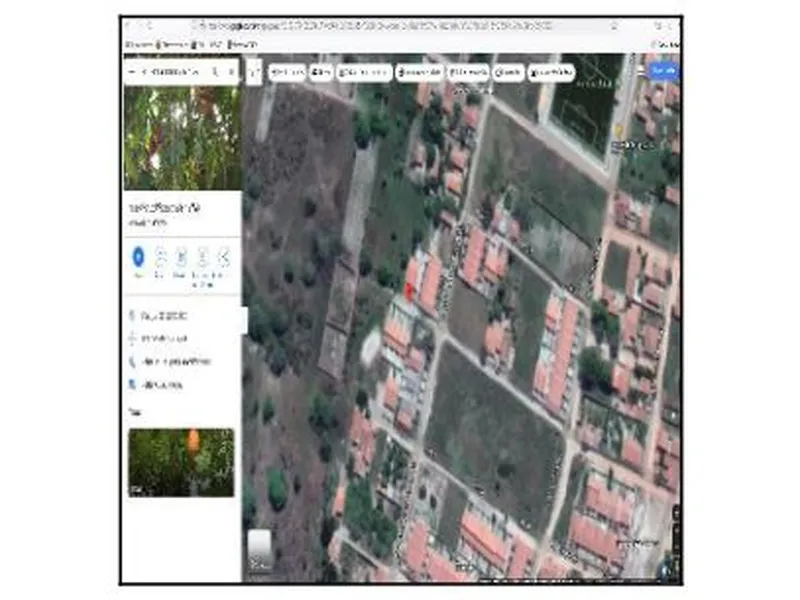The image size is (800, 600).
Task: Click the blue Directions button icon
Action: pos(138,256)
